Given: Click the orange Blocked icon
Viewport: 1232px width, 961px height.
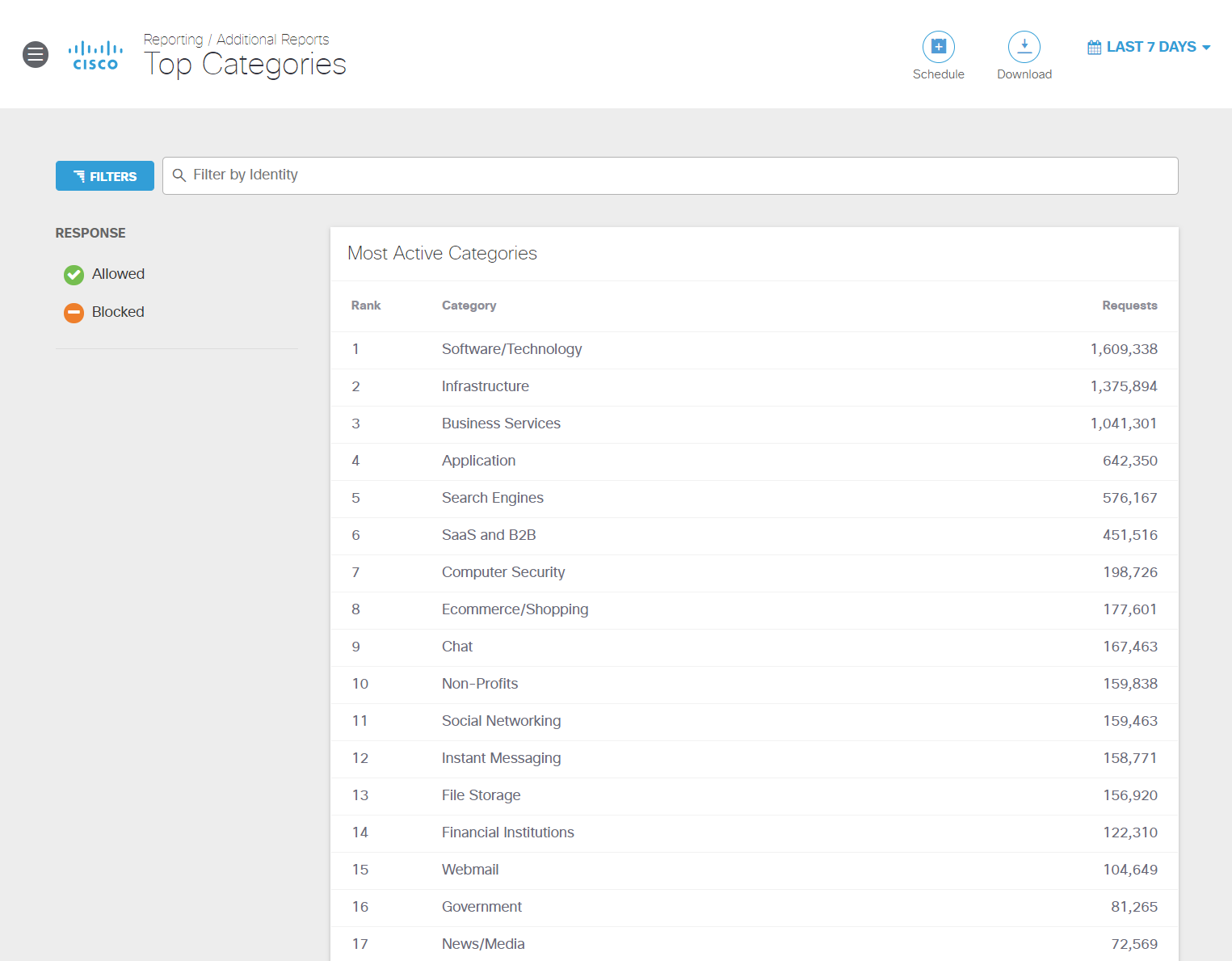Looking at the screenshot, I should (74, 312).
